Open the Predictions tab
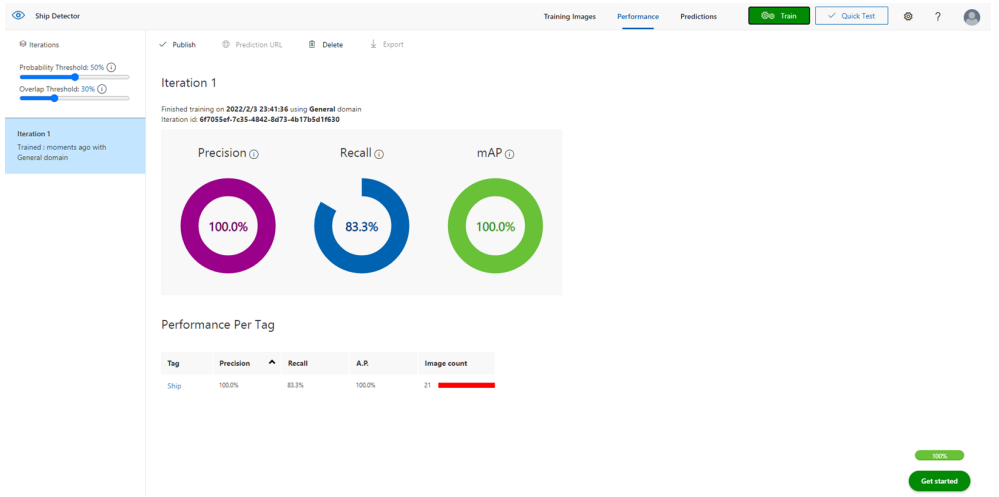The height and width of the screenshot is (497, 999). pos(698,17)
